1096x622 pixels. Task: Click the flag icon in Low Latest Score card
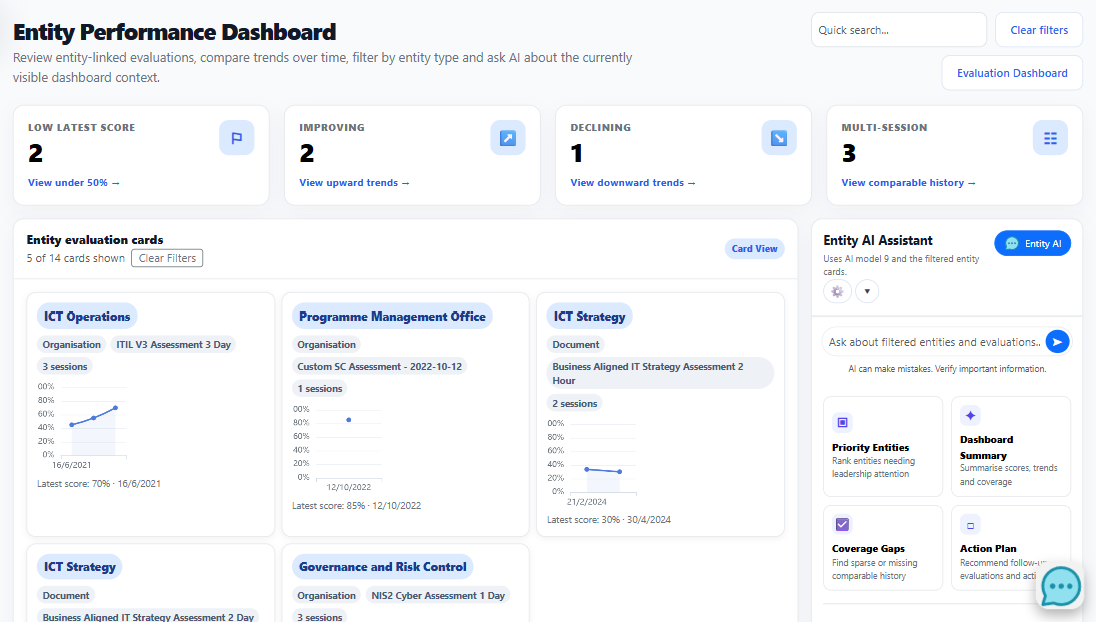tap(236, 138)
